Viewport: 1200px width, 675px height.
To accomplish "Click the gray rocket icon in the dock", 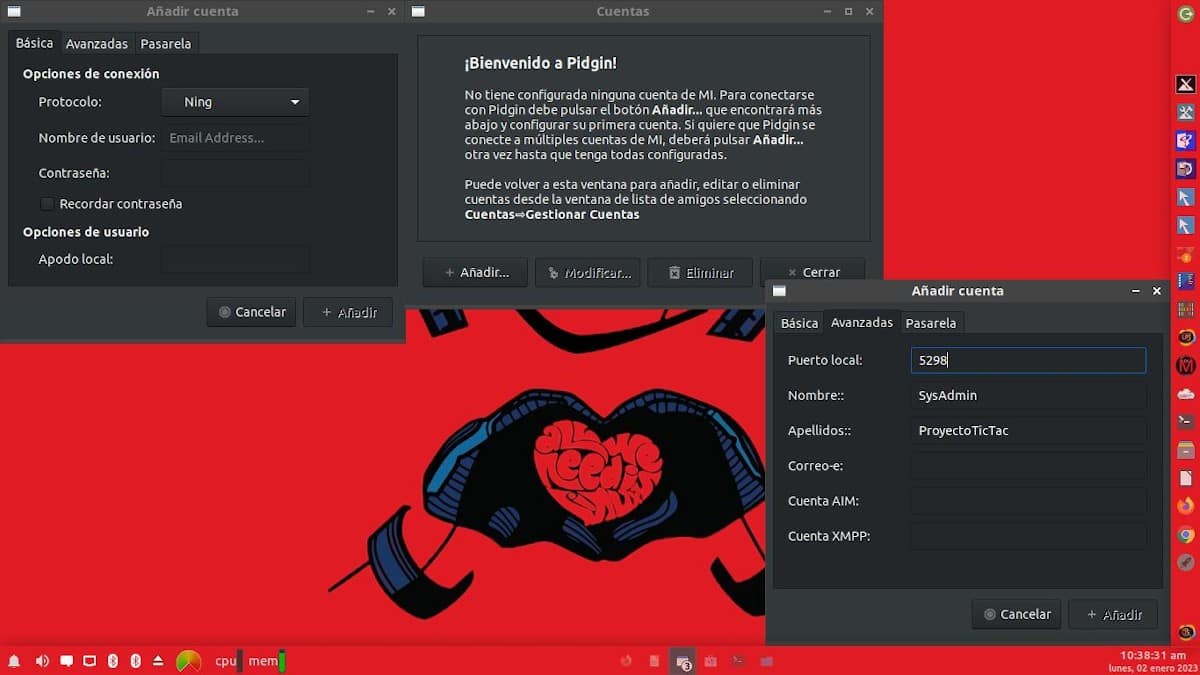I will [x=1186, y=563].
